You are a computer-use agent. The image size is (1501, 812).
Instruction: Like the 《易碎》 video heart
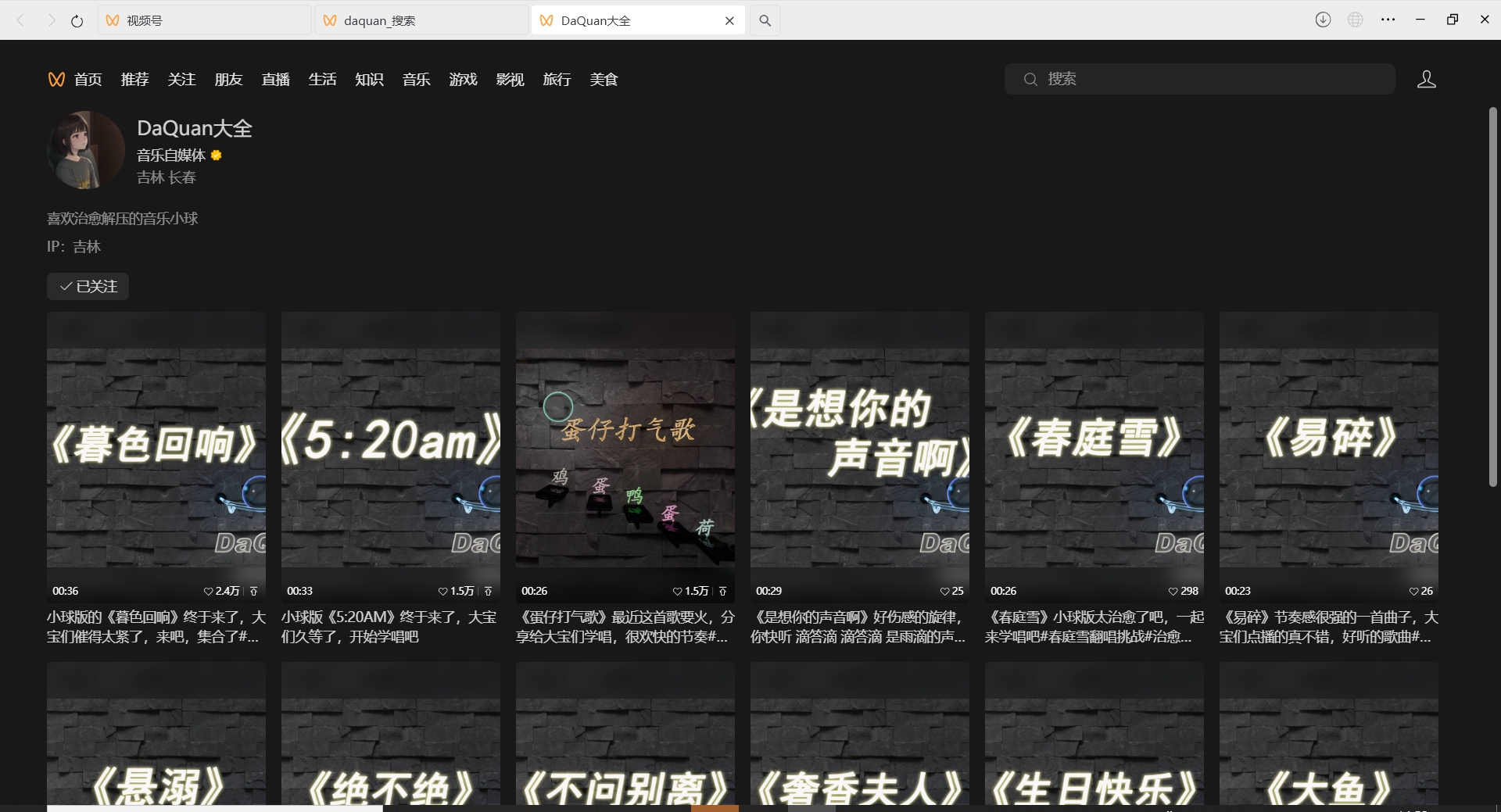coord(1413,592)
